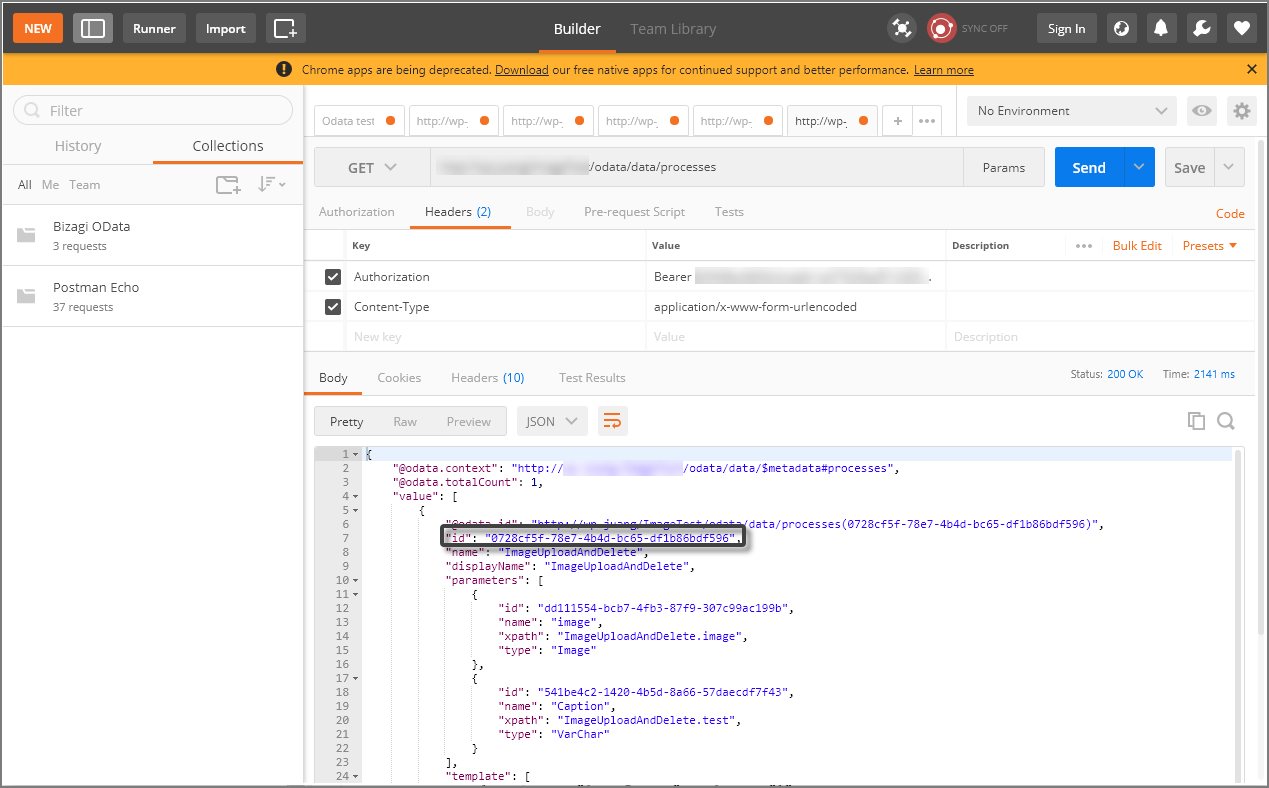Switch to the Builder tab

click(577, 29)
